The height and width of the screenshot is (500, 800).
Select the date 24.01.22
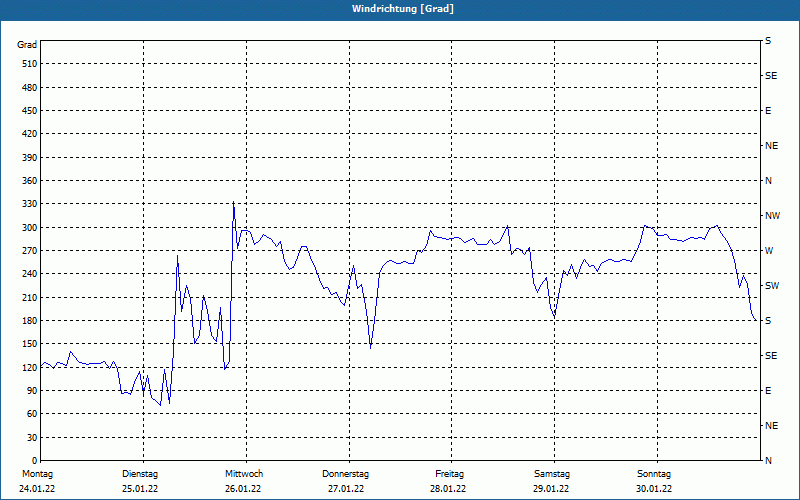click(x=37, y=489)
